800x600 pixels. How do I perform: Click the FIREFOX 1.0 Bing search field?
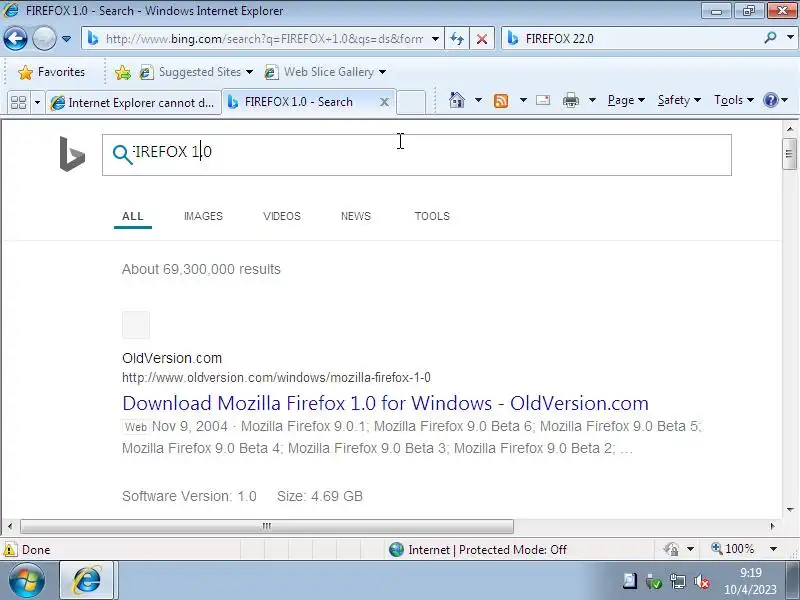click(417, 155)
